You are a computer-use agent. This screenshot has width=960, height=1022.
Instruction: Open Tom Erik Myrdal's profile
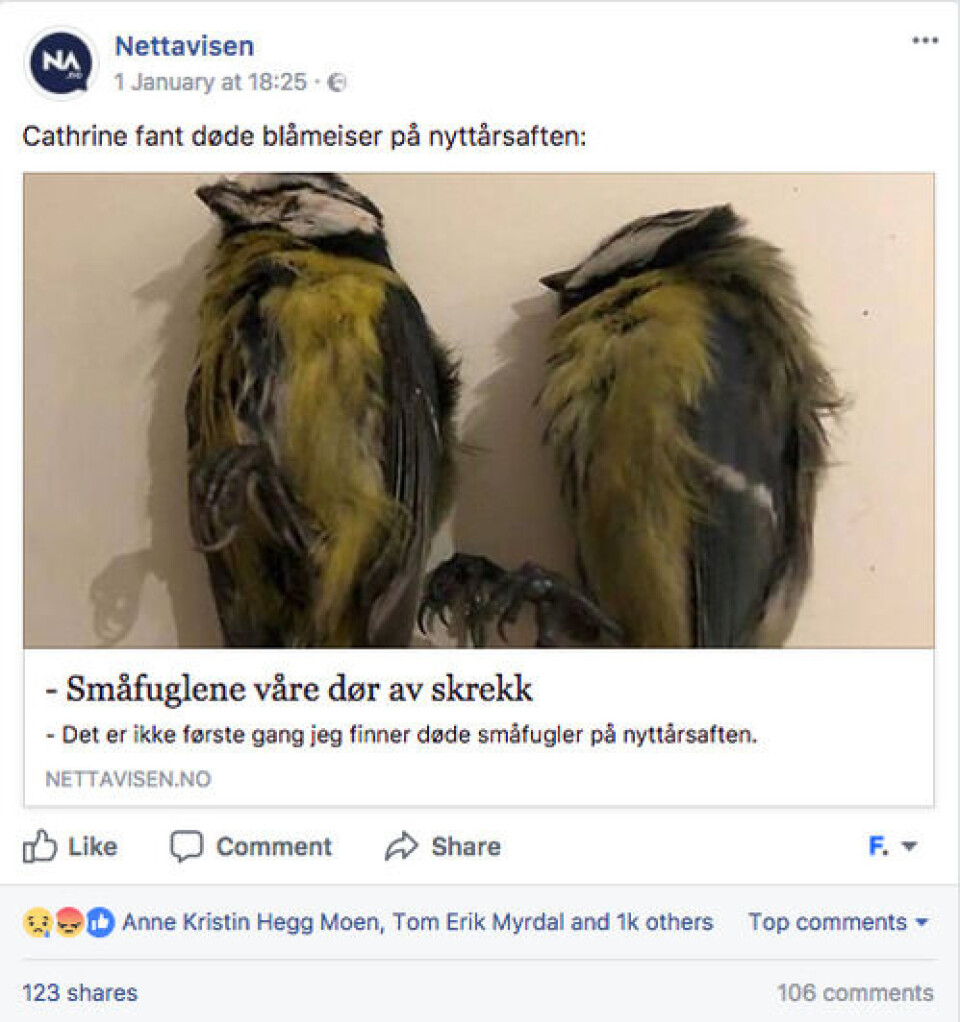pos(478,922)
